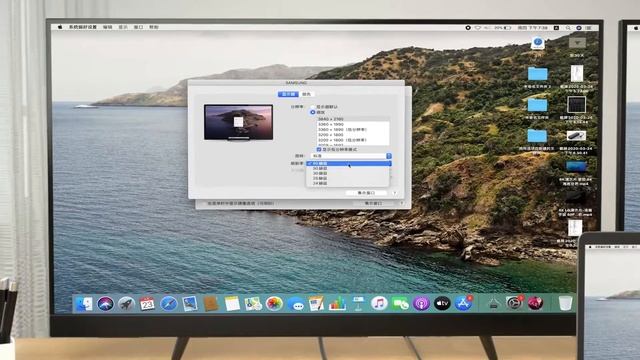Open the Apple menu
The image size is (640, 360).
pyautogui.click(x=60, y=27)
